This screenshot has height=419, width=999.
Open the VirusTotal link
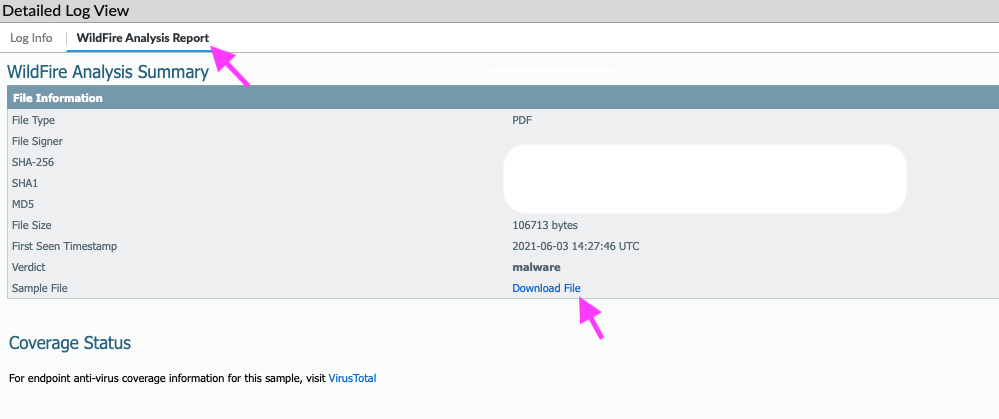click(352, 378)
